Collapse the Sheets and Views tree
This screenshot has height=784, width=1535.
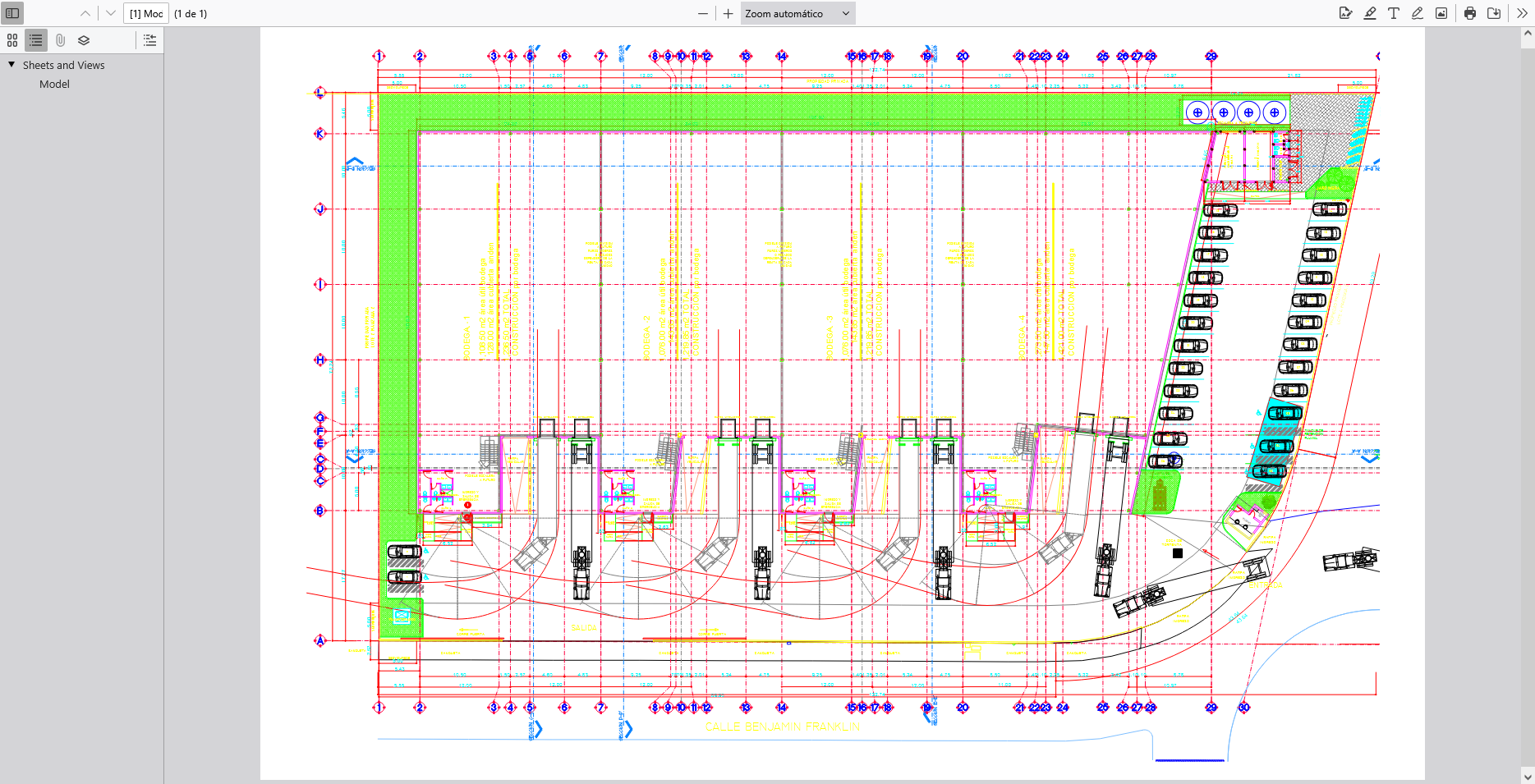coord(11,65)
